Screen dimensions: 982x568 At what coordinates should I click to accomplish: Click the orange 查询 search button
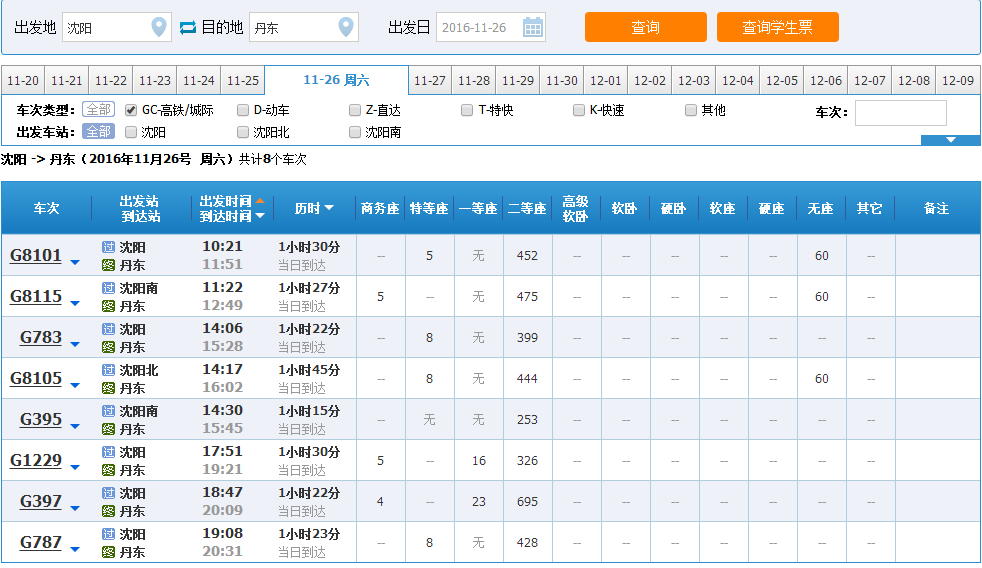point(646,27)
